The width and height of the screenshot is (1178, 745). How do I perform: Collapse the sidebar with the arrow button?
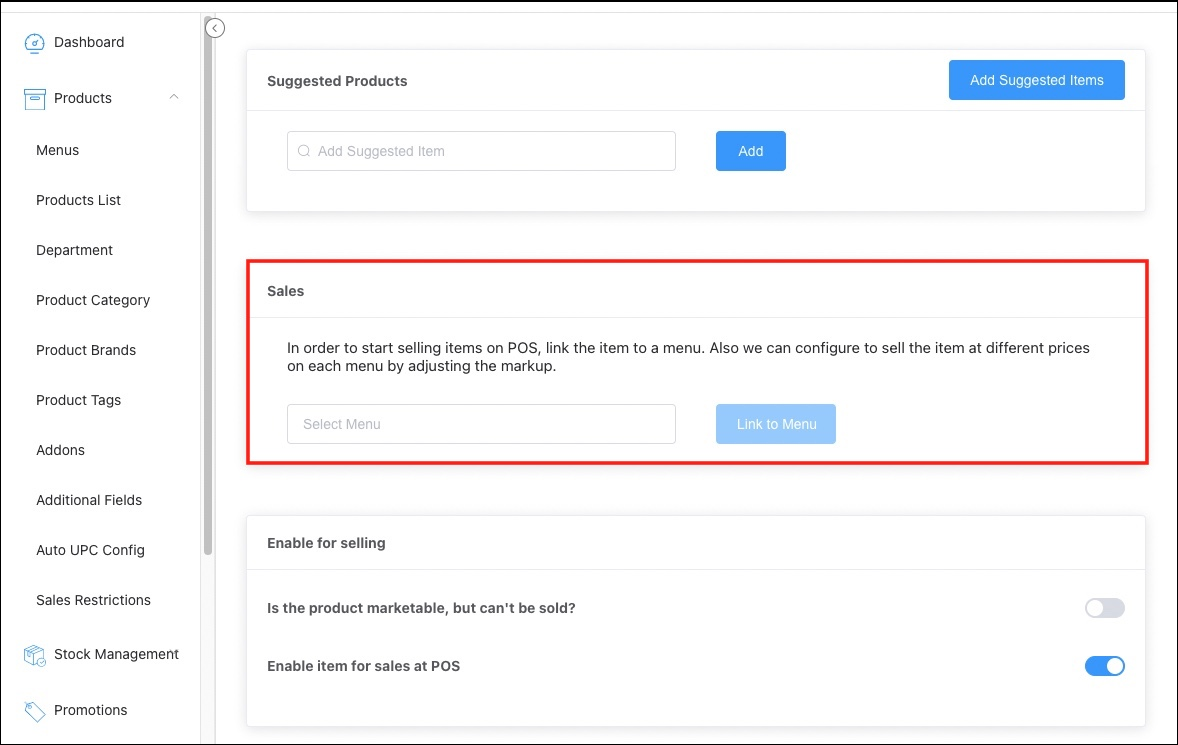coord(215,28)
